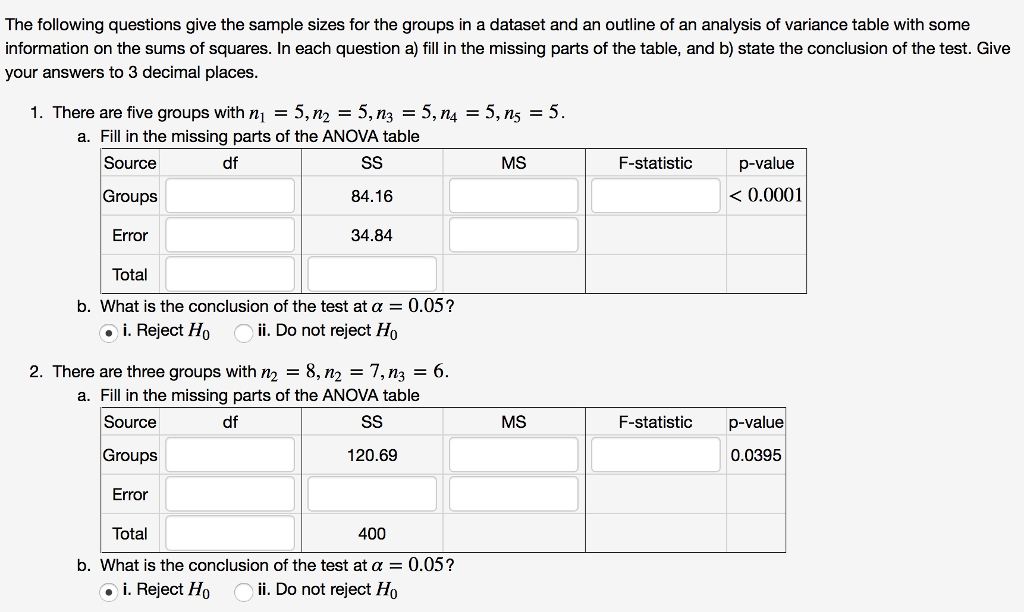Click the Groups MS input box in question 1

coord(513,195)
